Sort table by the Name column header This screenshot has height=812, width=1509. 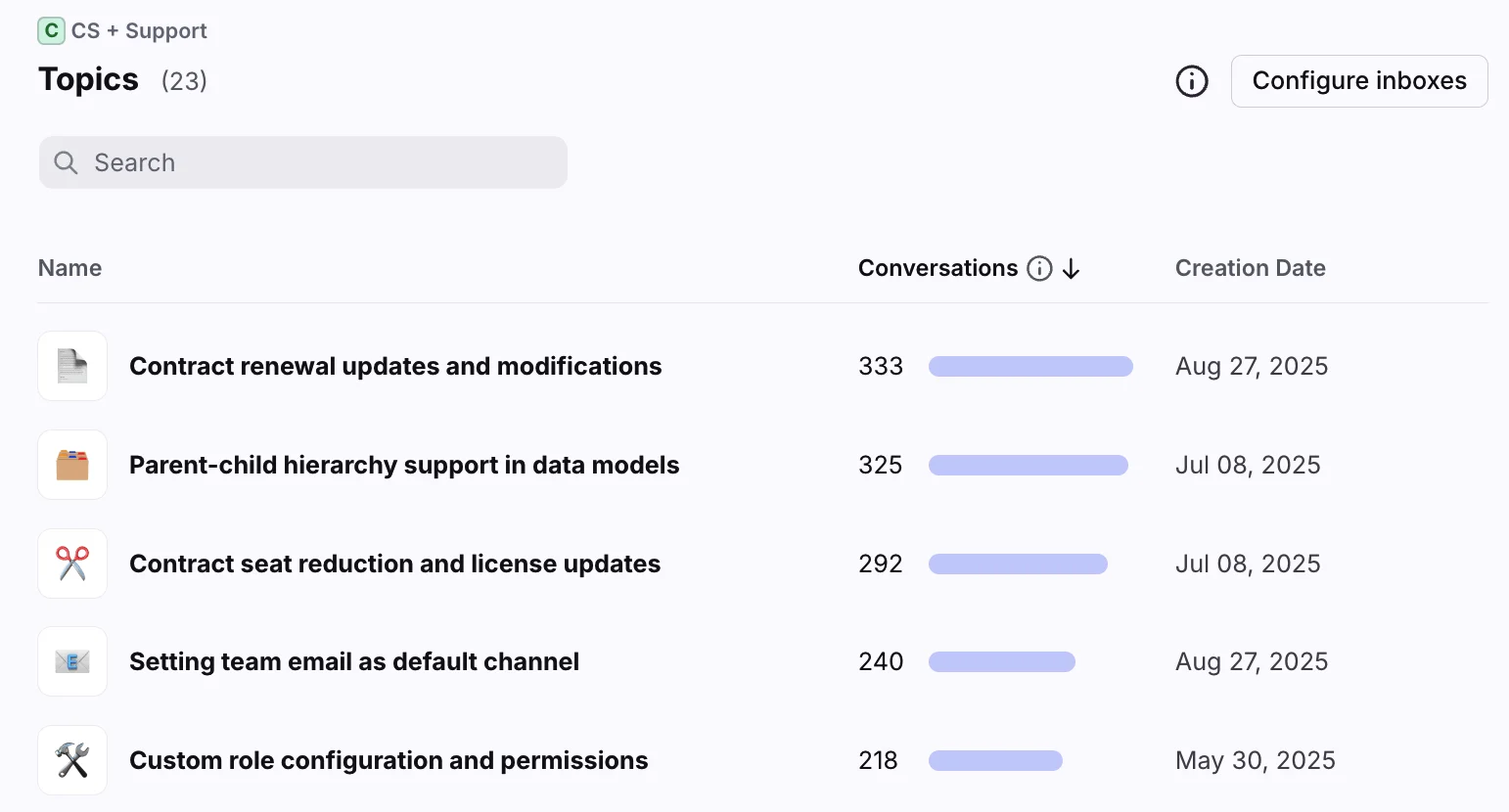pyautogui.click(x=69, y=268)
